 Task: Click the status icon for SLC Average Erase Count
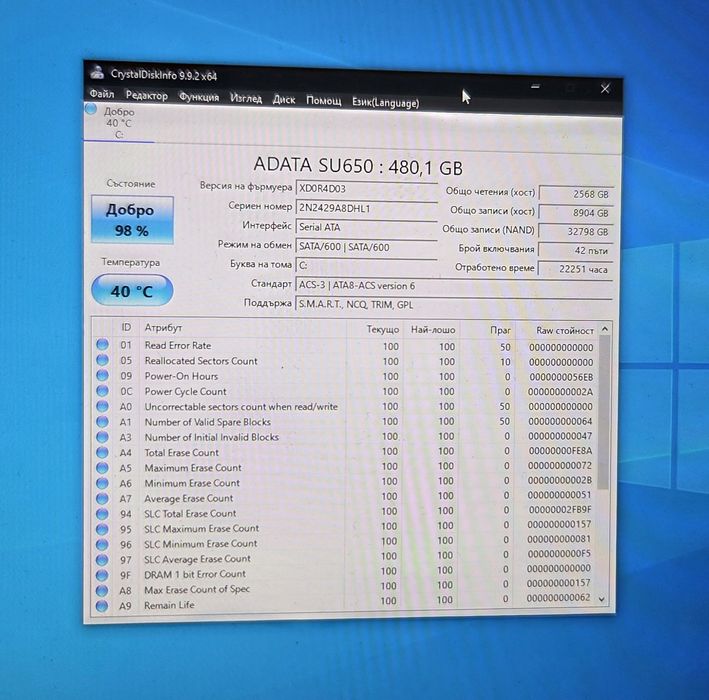[103, 560]
